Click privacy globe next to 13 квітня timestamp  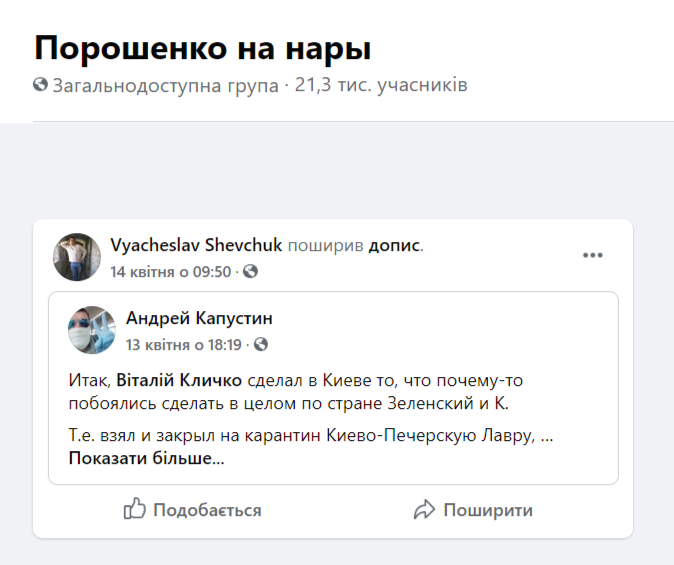click(261, 345)
